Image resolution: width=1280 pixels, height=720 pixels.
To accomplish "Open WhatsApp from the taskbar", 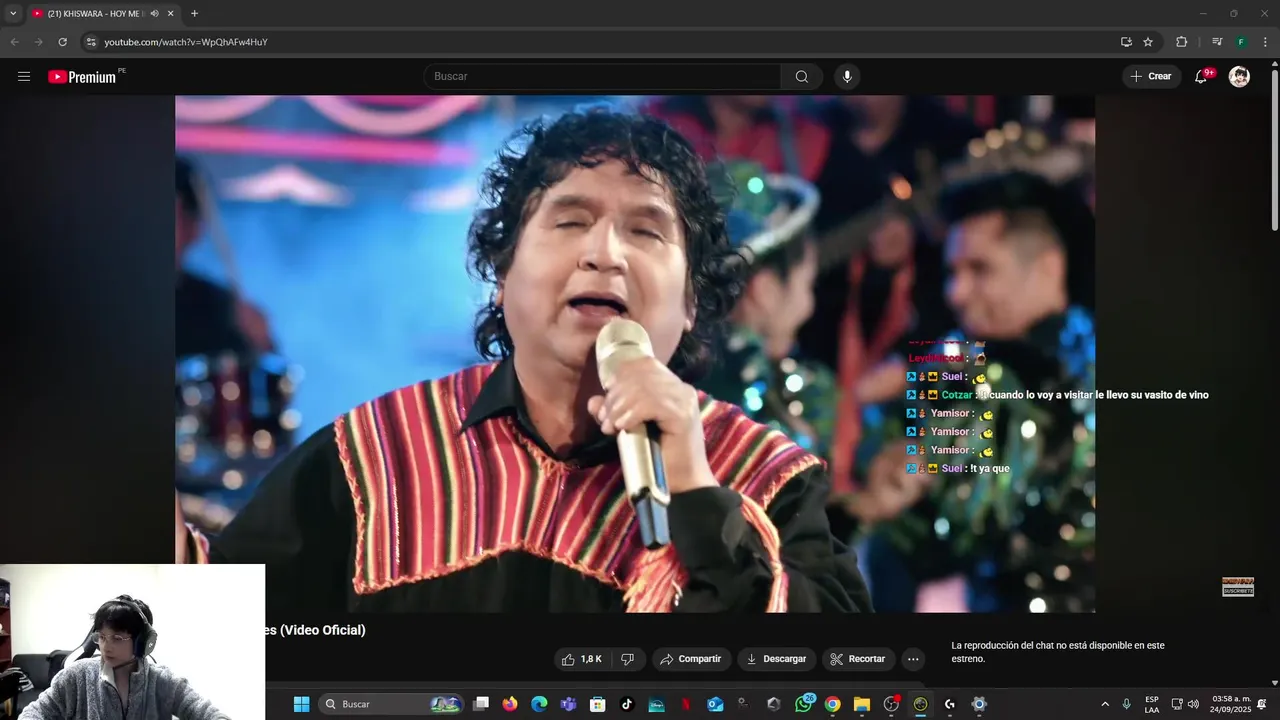I will pyautogui.click(x=804, y=704).
